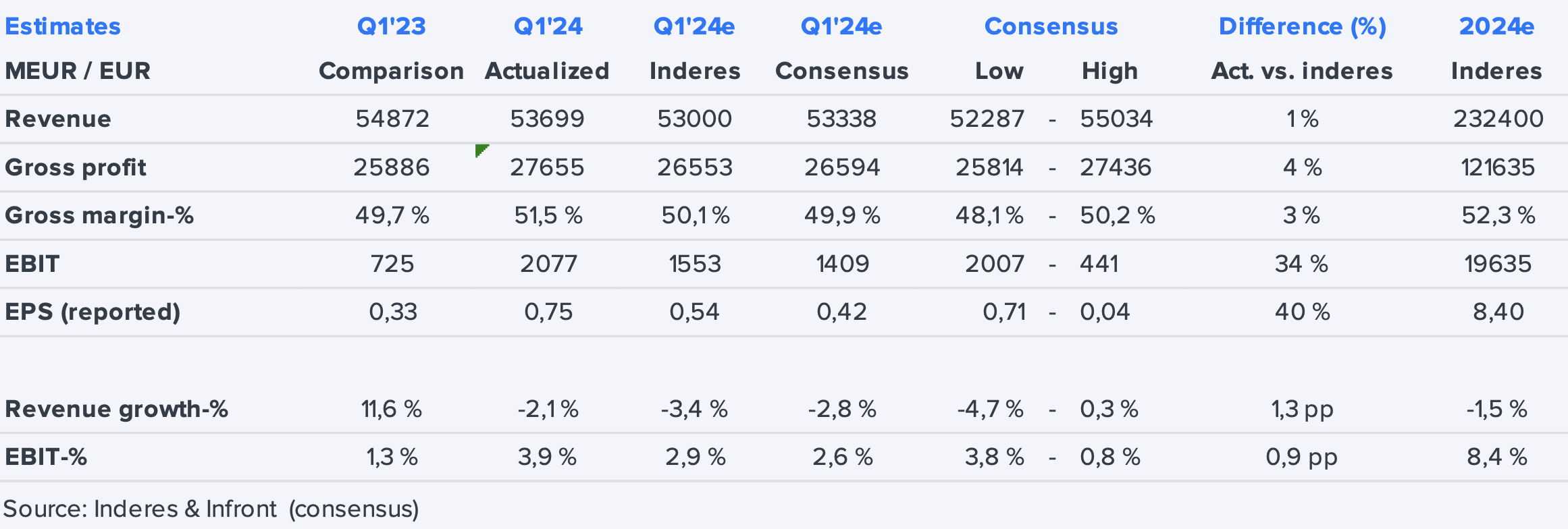Select the Actualized revenue value 53699

[547, 119]
